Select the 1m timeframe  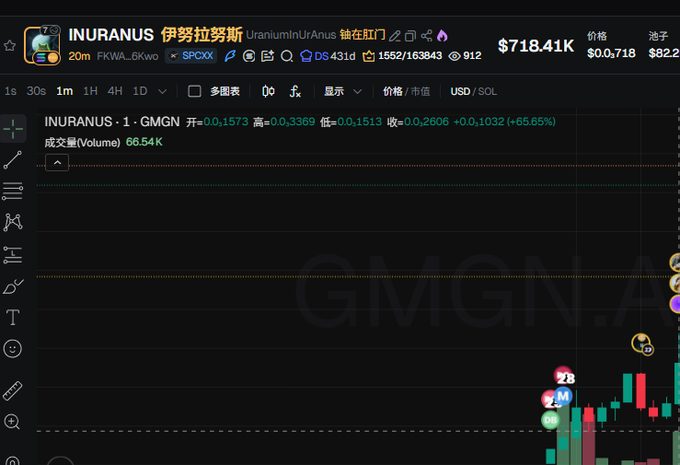(x=65, y=91)
